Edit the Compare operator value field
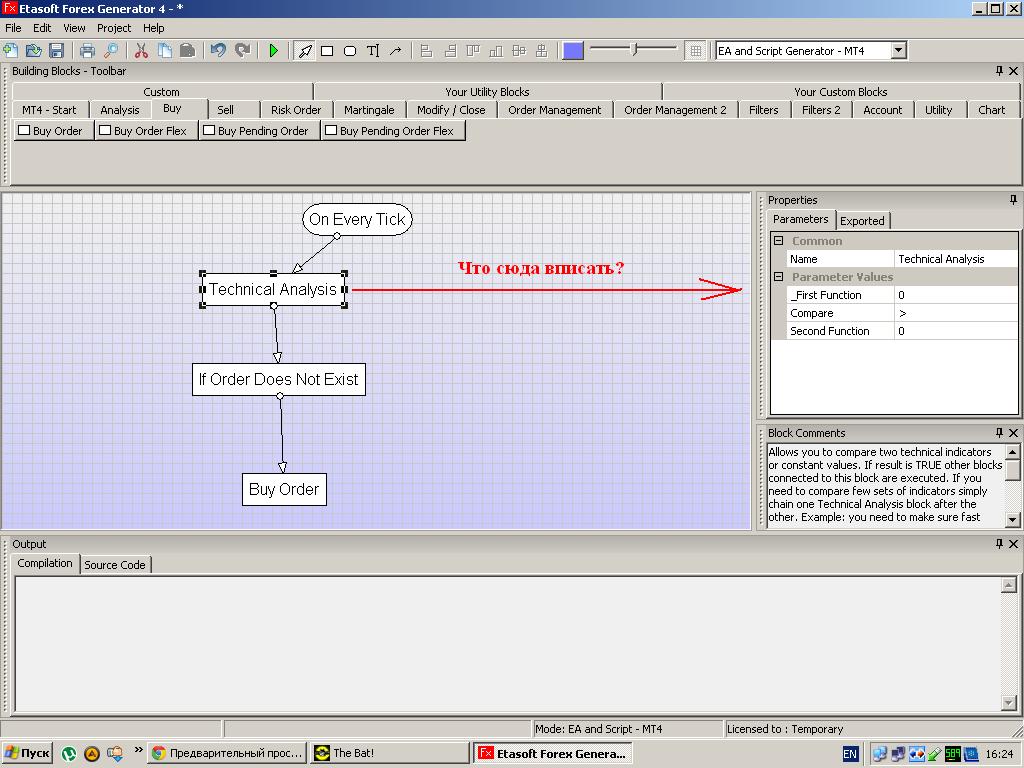The height and width of the screenshot is (768, 1024). (955, 313)
